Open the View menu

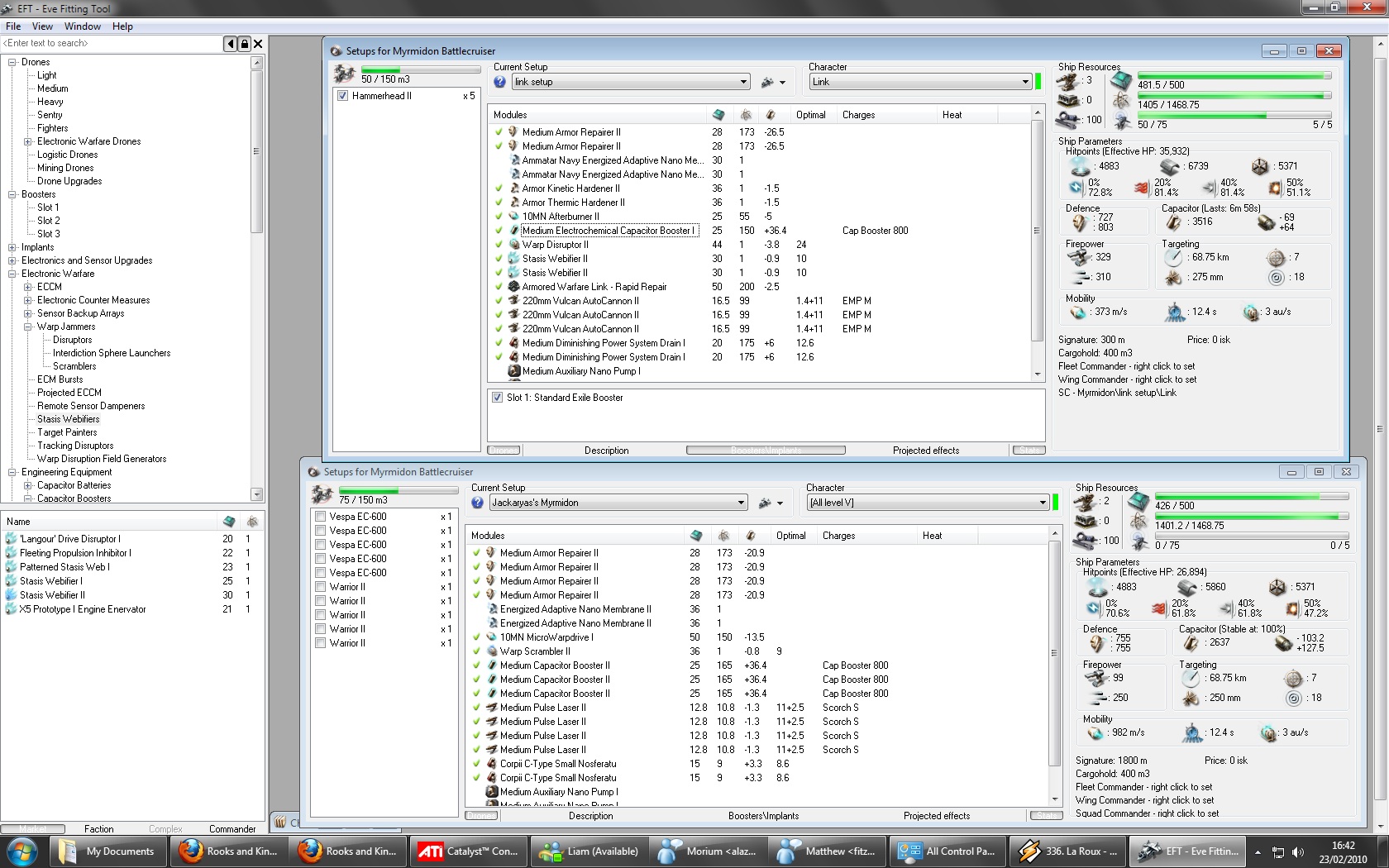(x=42, y=26)
